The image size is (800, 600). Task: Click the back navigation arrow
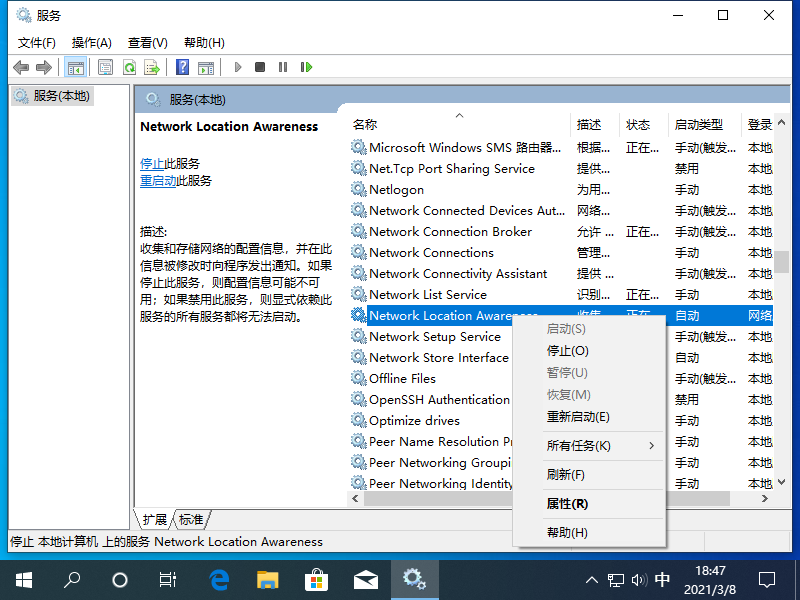coord(22,67)
